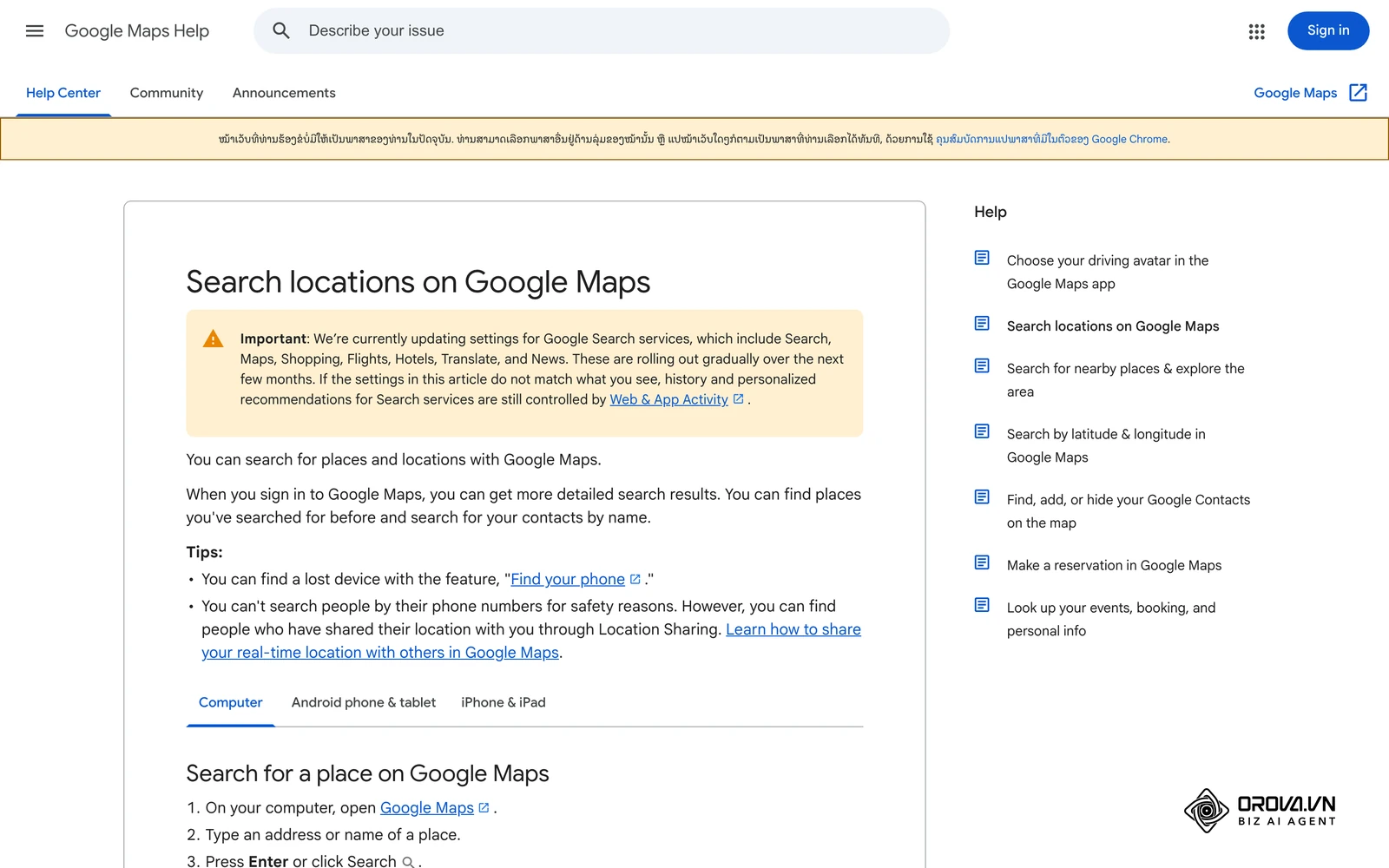Open Google Maps link in step one

pyautogui.click(x=427, y=808)
